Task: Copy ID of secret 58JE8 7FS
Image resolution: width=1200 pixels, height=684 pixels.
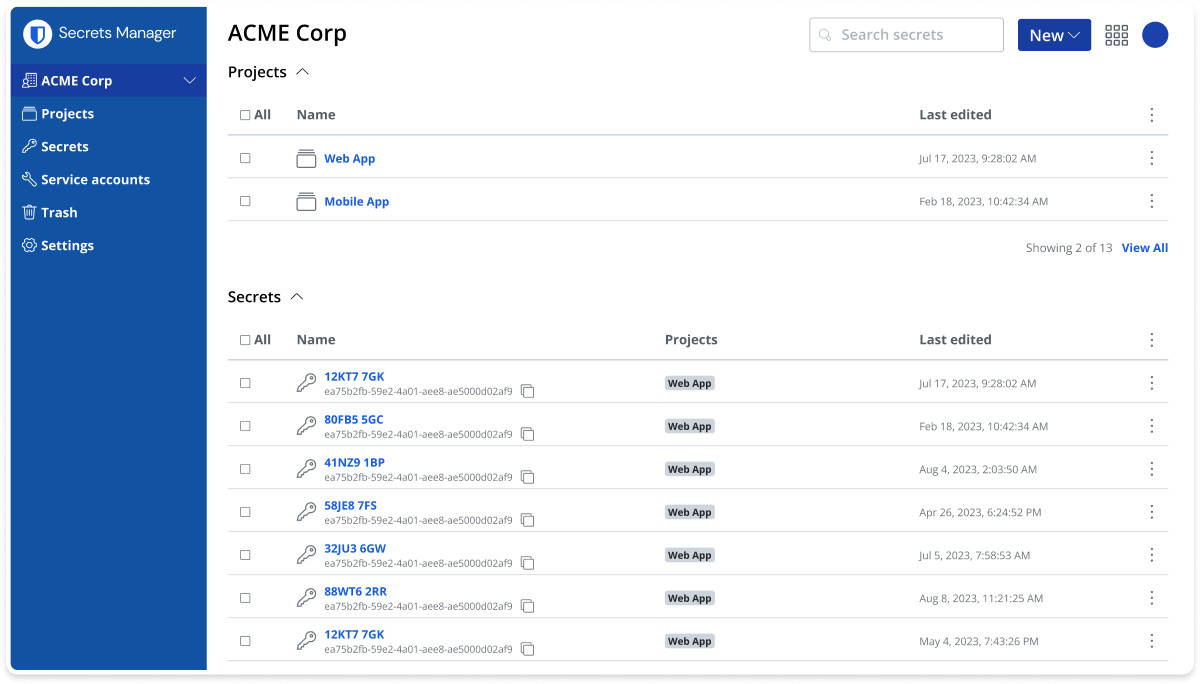Action: pos(528,520)
